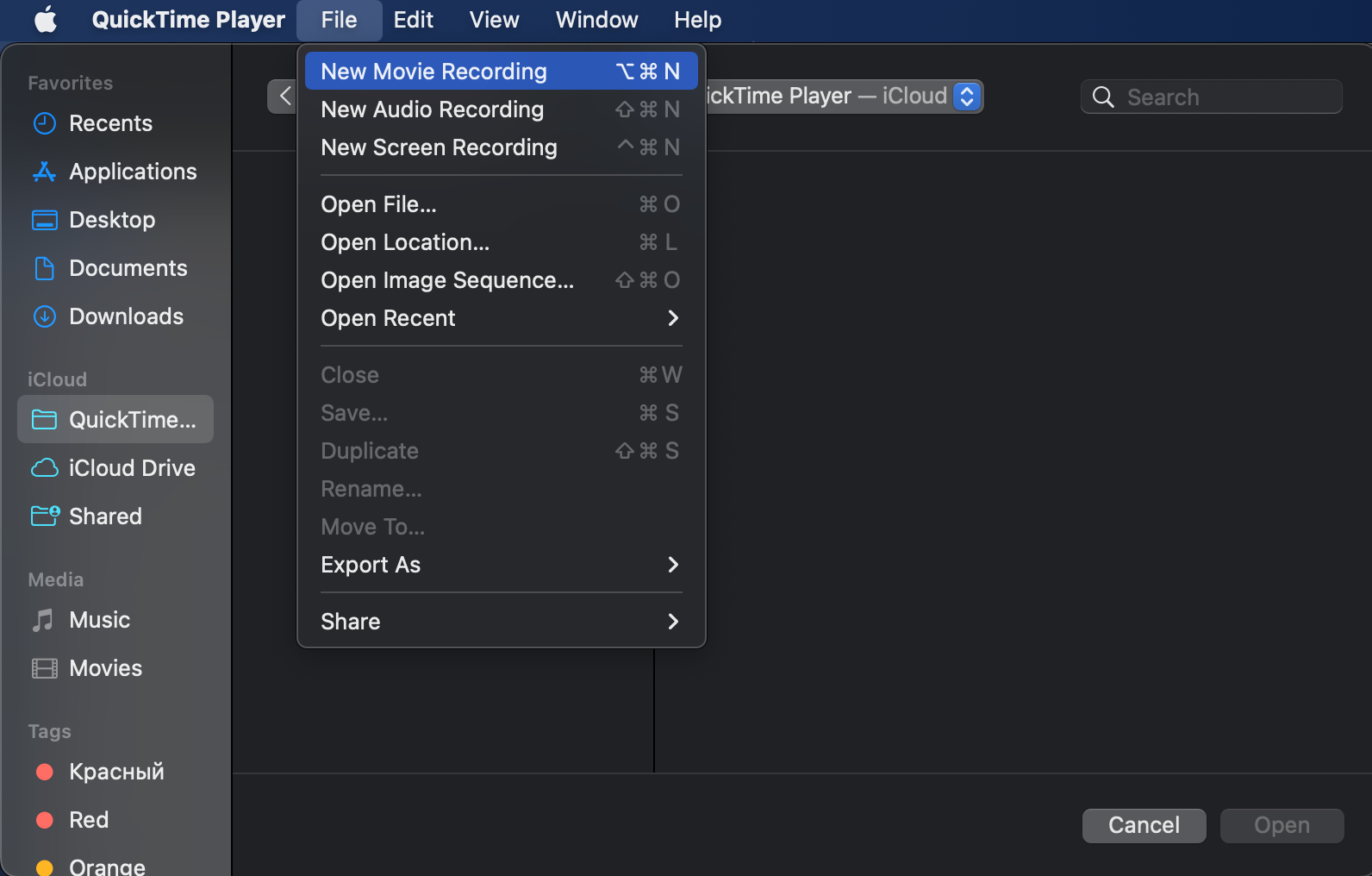Image resolution: width=1372 pixels, height=876 pixels.
Task: Open Documents via its sidebar icon
Action: [44, 268]
